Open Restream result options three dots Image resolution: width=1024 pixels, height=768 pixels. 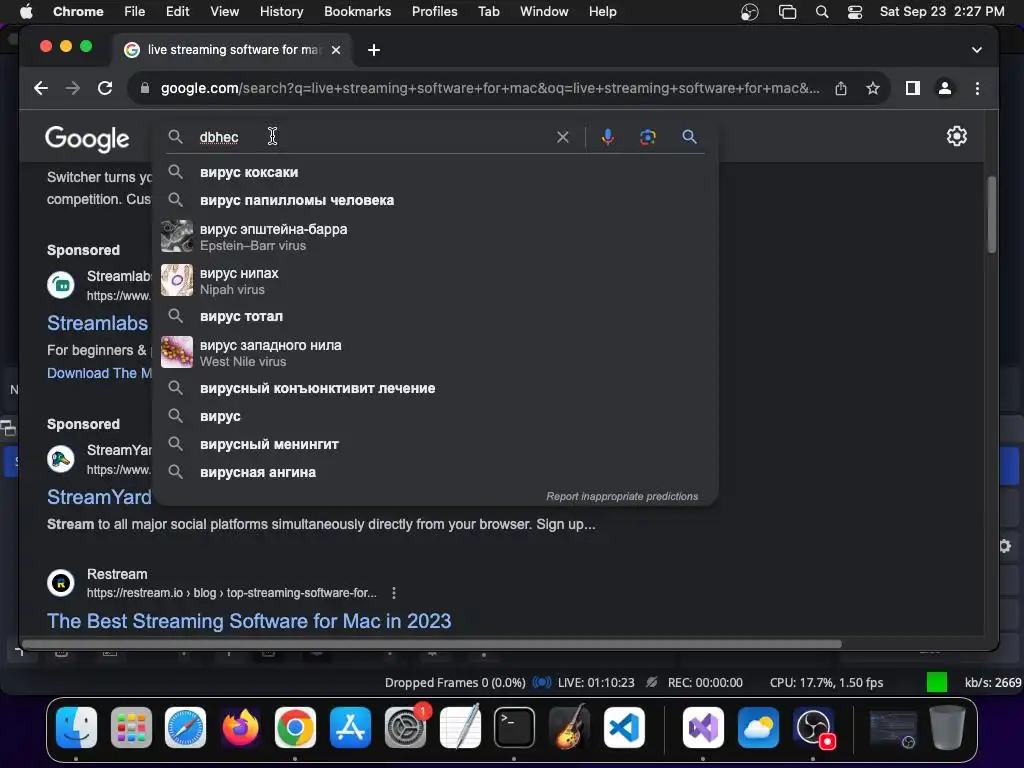pos(393,593)
